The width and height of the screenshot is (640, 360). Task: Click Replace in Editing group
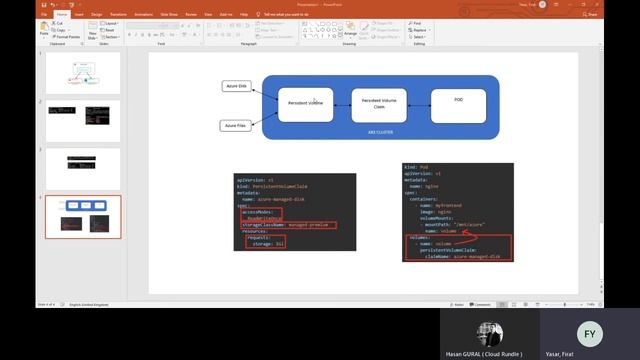pos(419,30)
